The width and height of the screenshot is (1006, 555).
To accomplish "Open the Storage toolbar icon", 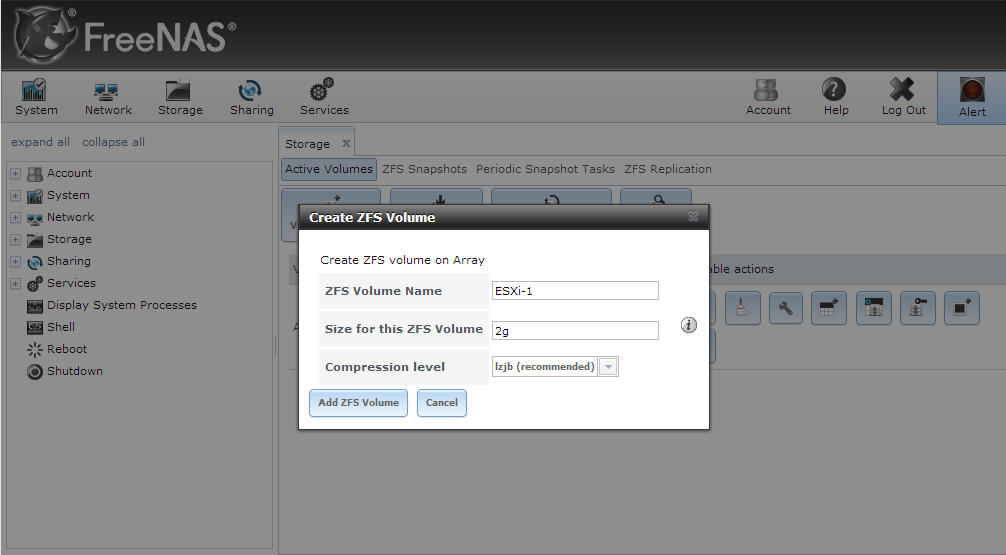I will [x=180, y=97].
